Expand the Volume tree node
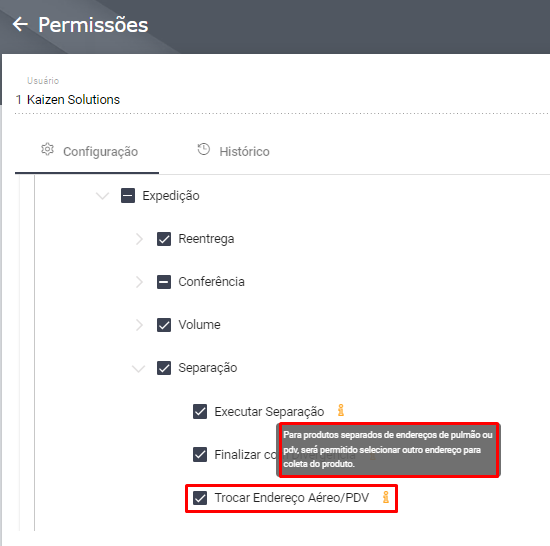 [139, 325]
